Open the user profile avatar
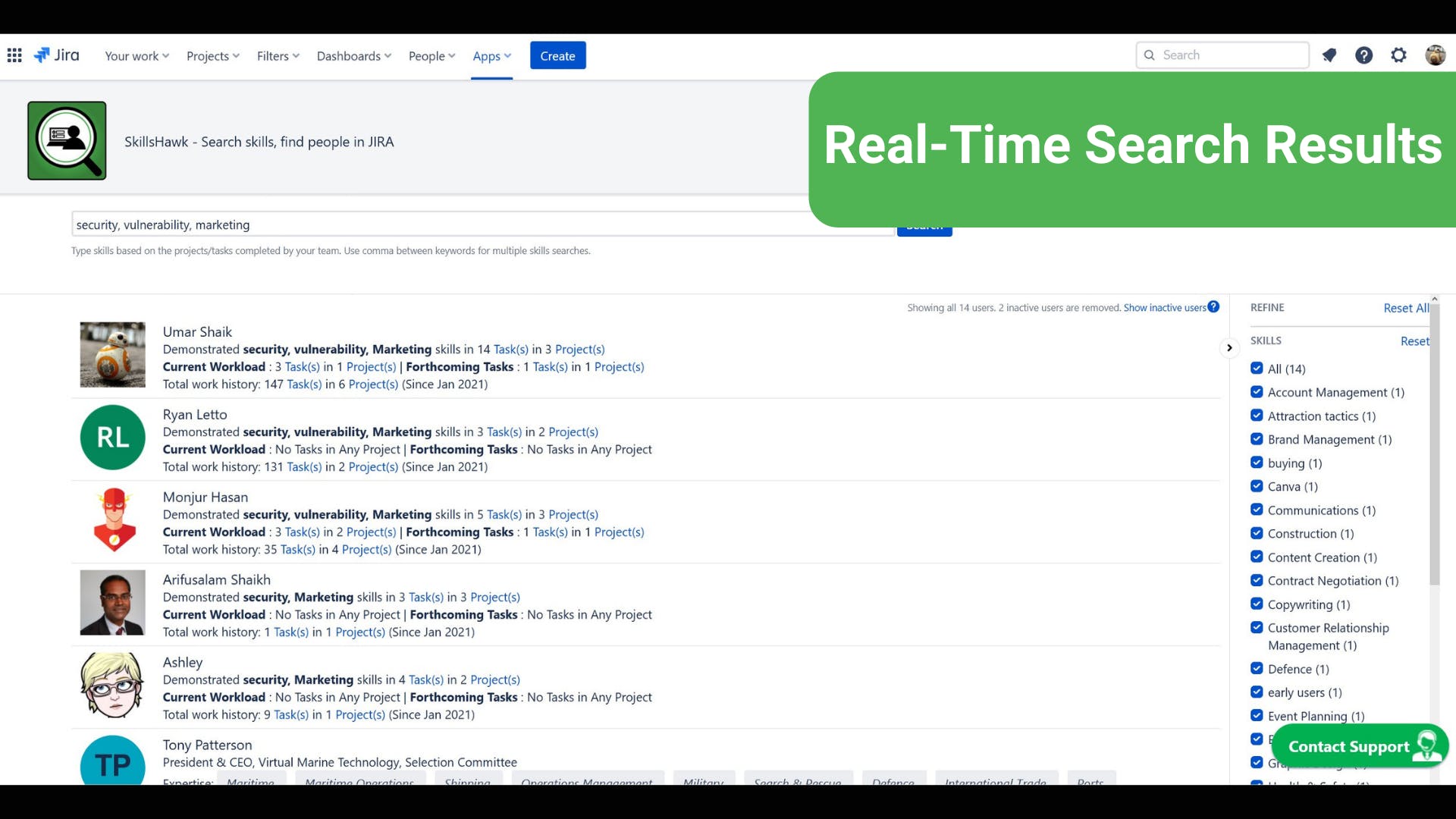The height and width of the screenshot is (819, 1456). pyautogui.click(x=1435, y=55)
